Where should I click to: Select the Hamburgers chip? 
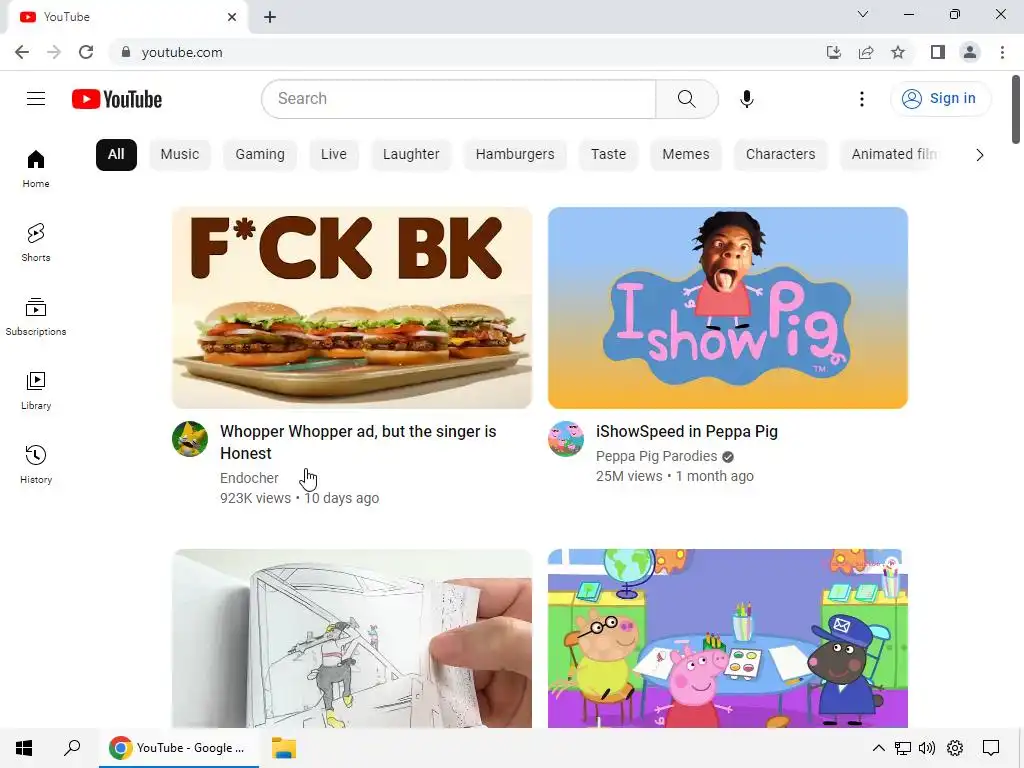pyautogui.click(x=515, y=155)
